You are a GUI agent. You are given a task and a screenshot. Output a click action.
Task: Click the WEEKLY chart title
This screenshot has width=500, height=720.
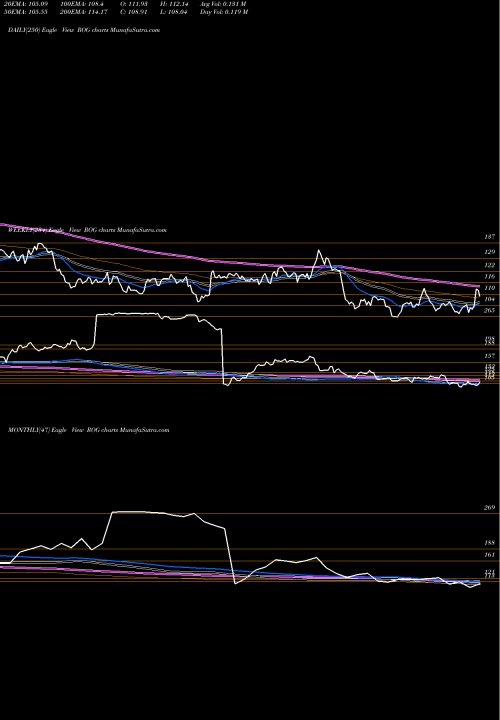coord(87,230)
